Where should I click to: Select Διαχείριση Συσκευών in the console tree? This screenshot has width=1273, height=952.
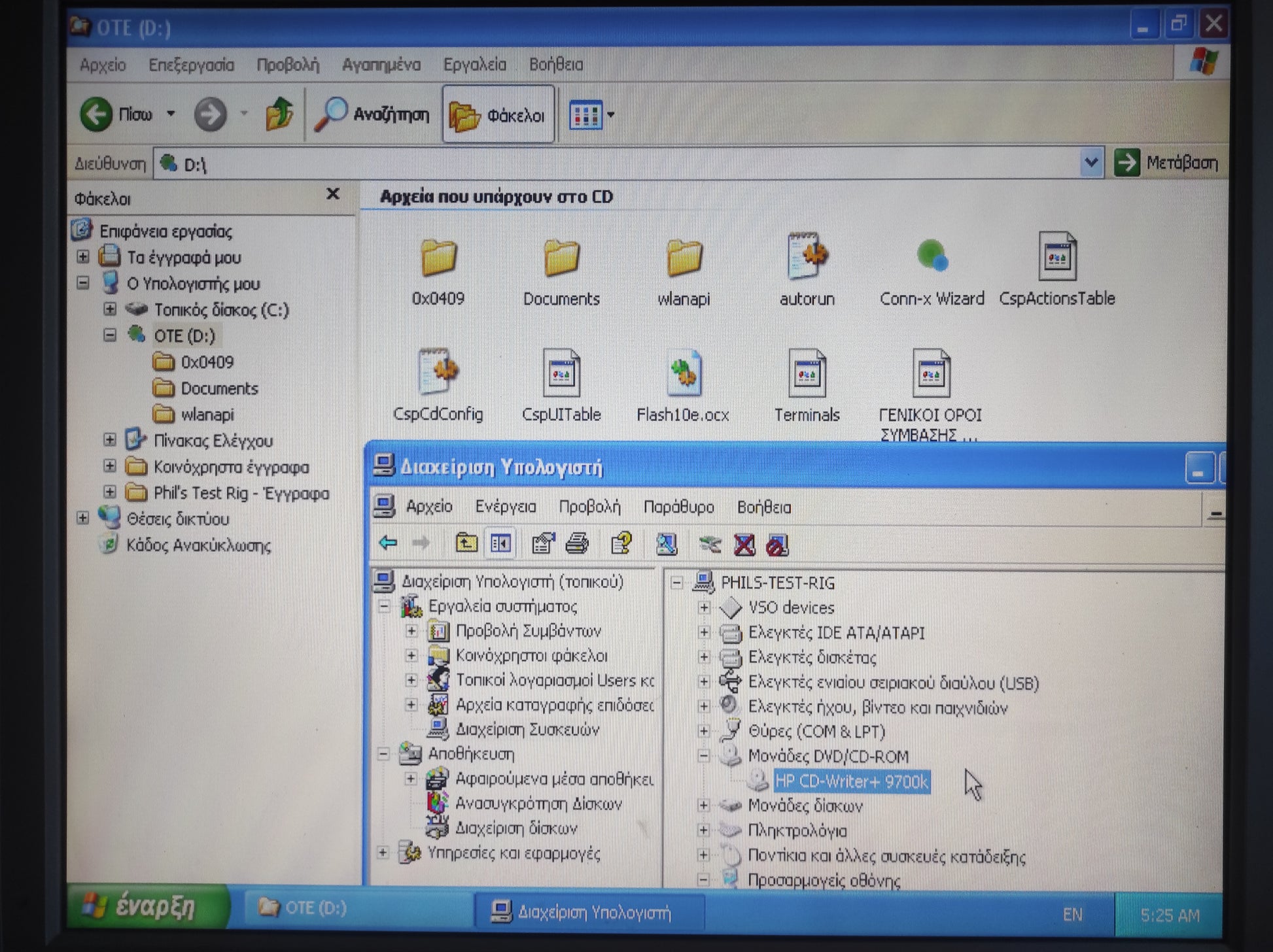pyautogui.click(x=527, y=729)
